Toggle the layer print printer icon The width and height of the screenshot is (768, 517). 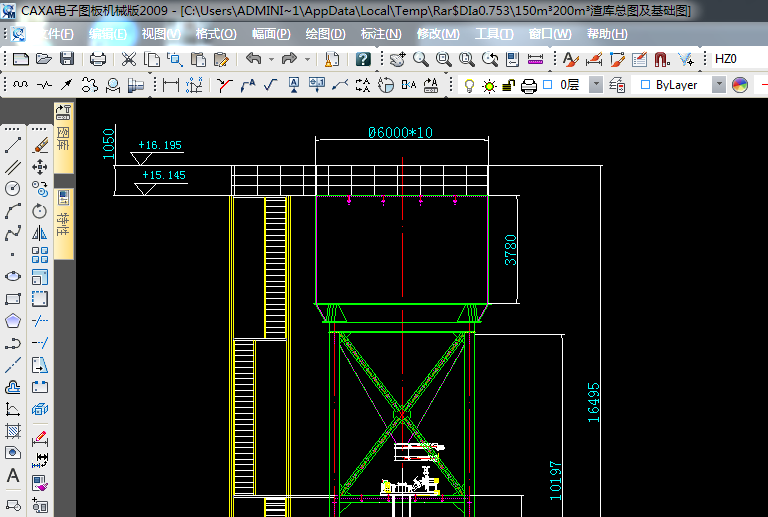(528, 86)
